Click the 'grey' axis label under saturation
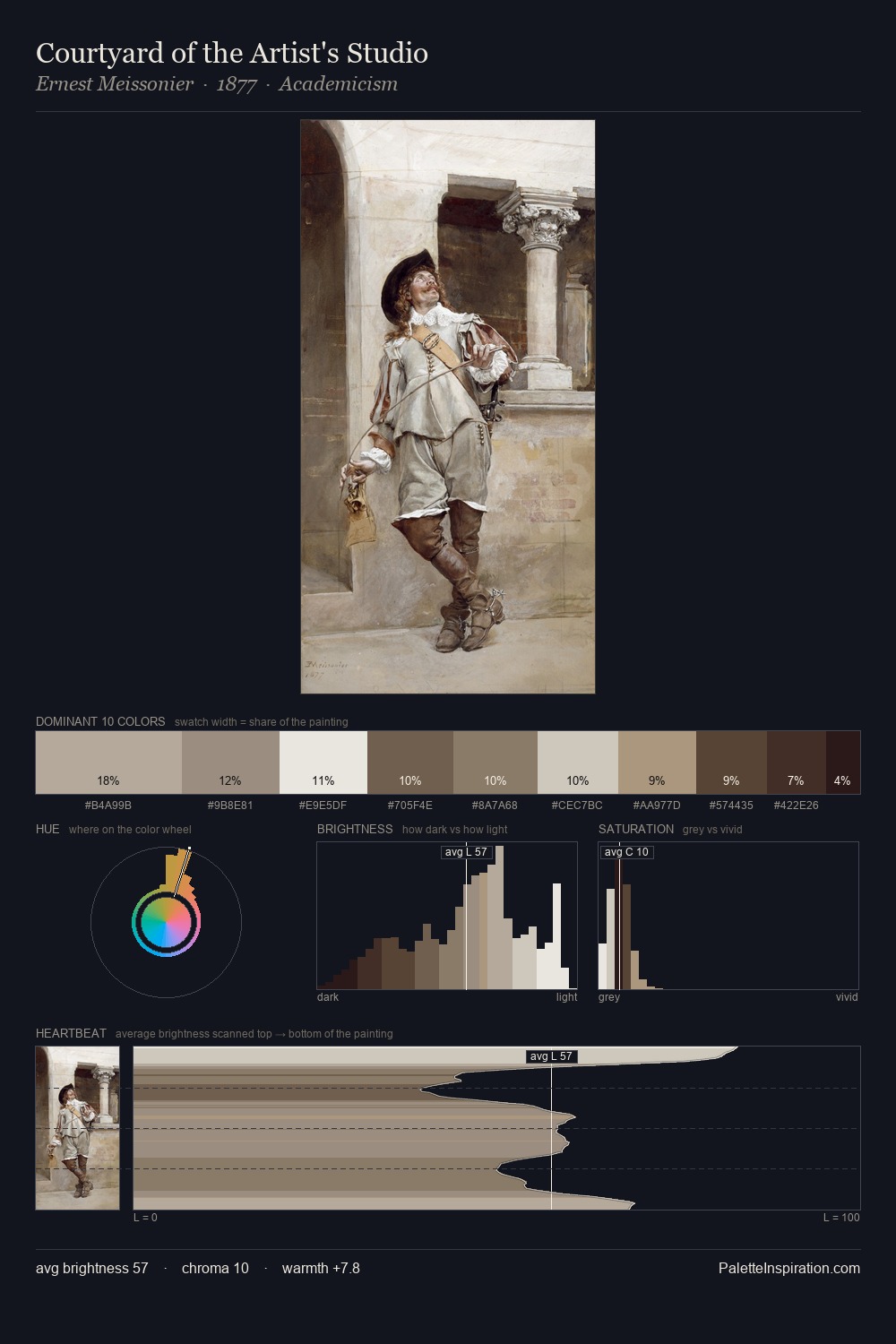896x1344 pixels. click(x=609, y=997)
